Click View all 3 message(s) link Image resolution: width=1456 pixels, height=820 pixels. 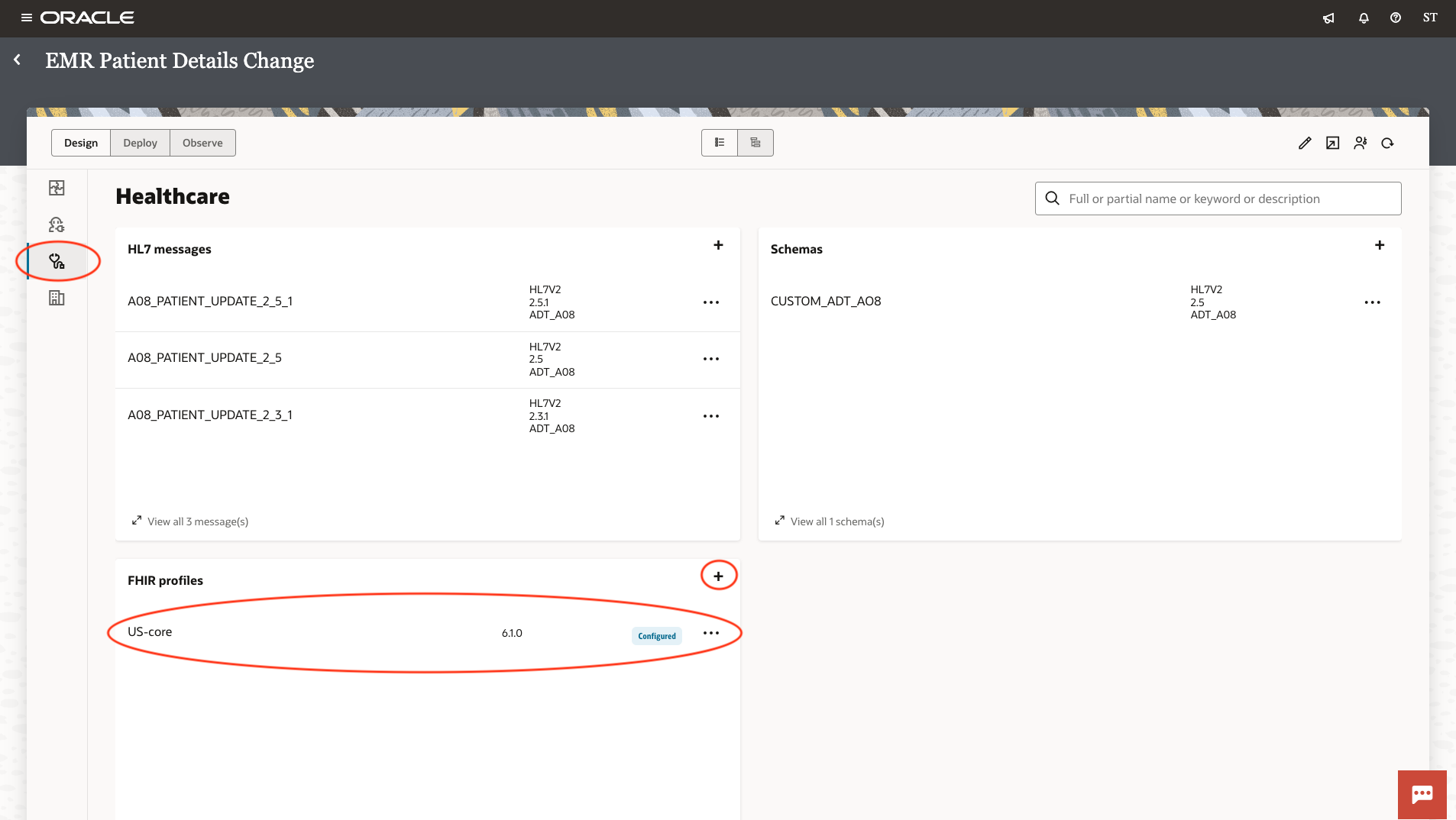point(189,521)
